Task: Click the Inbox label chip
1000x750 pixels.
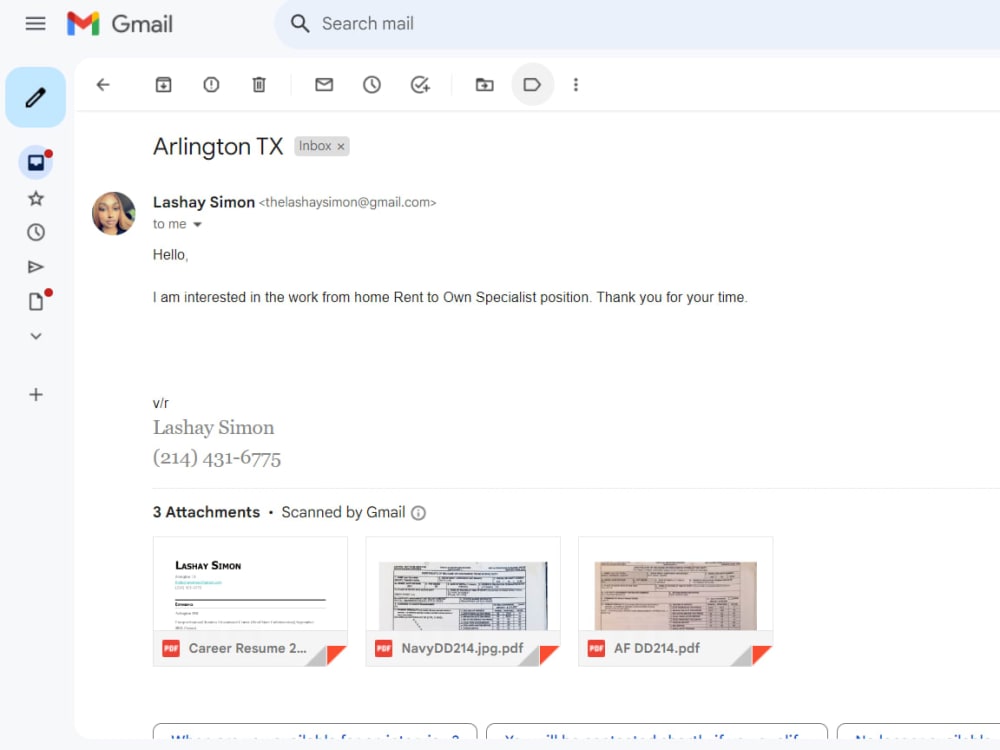Action: [x=315, y=146]
